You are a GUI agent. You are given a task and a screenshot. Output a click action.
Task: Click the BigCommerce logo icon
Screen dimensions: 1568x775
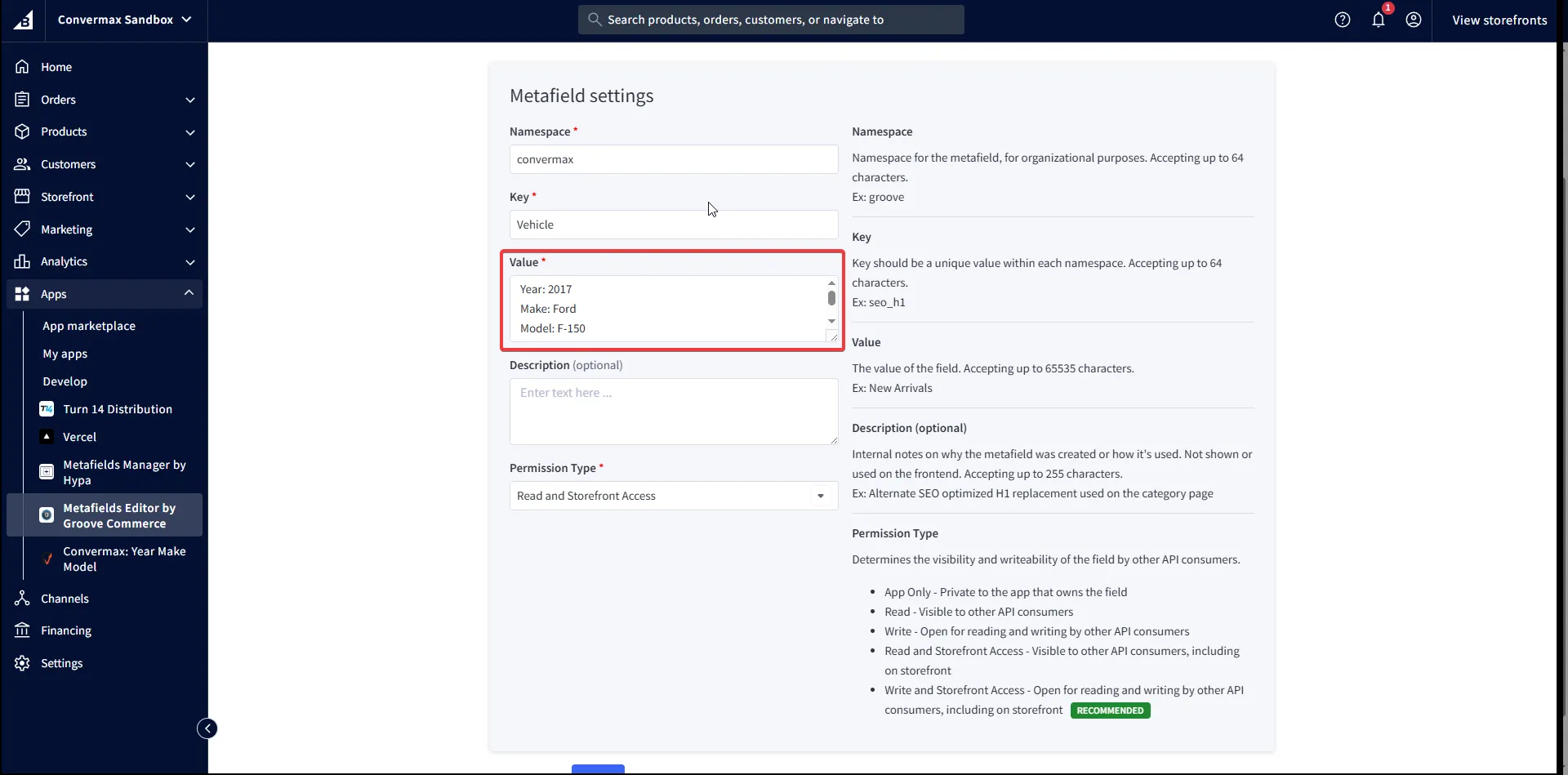23,20
